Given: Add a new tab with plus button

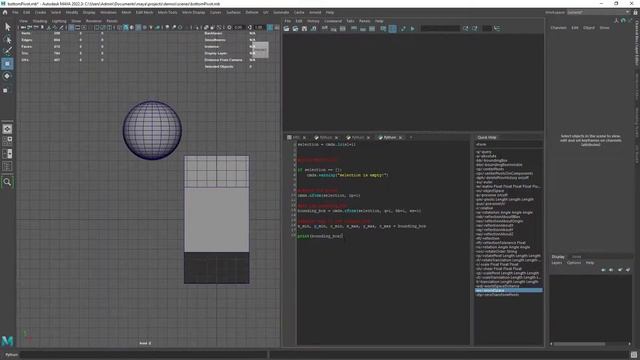Looking at the screenshot, I should click(411, 138).
